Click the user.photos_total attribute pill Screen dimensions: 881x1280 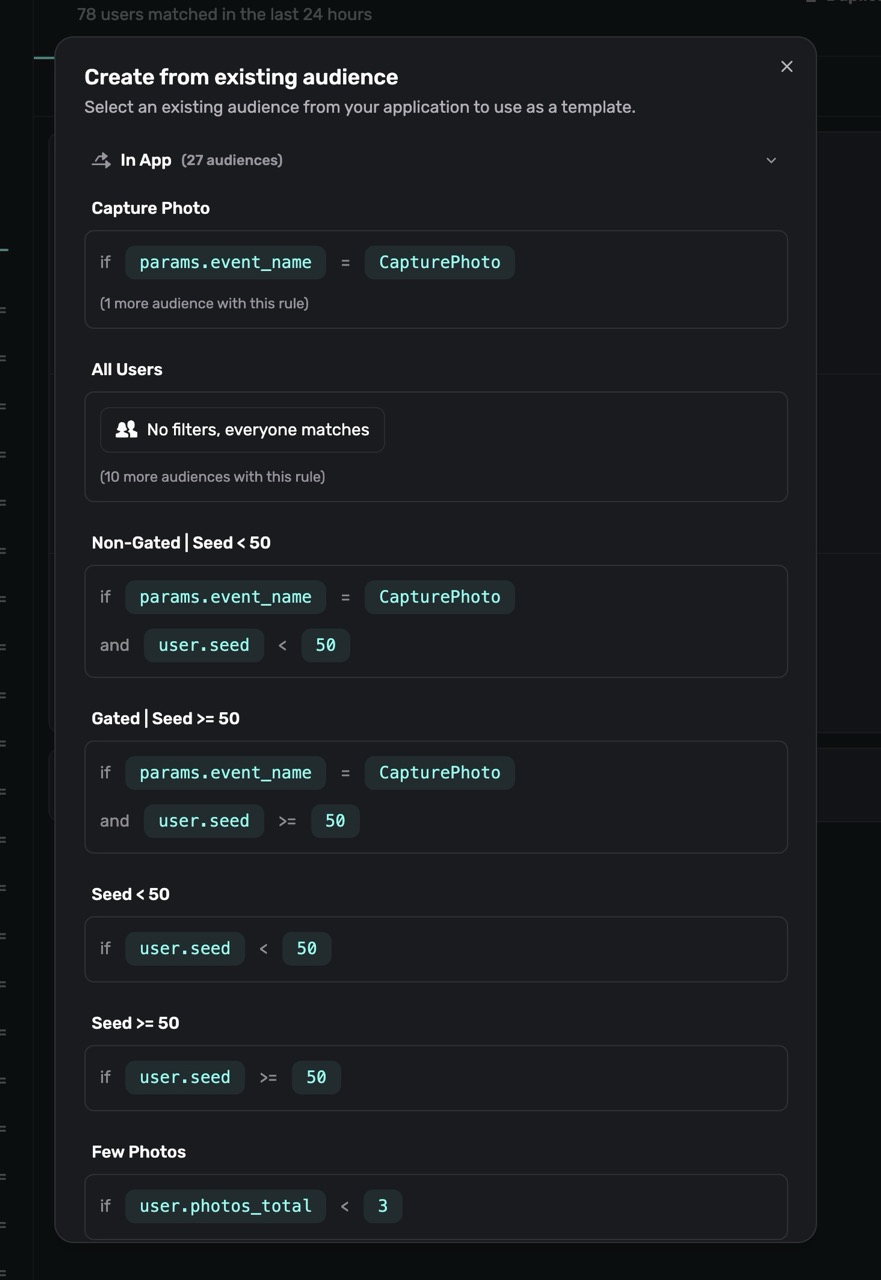pos(226,1206)
